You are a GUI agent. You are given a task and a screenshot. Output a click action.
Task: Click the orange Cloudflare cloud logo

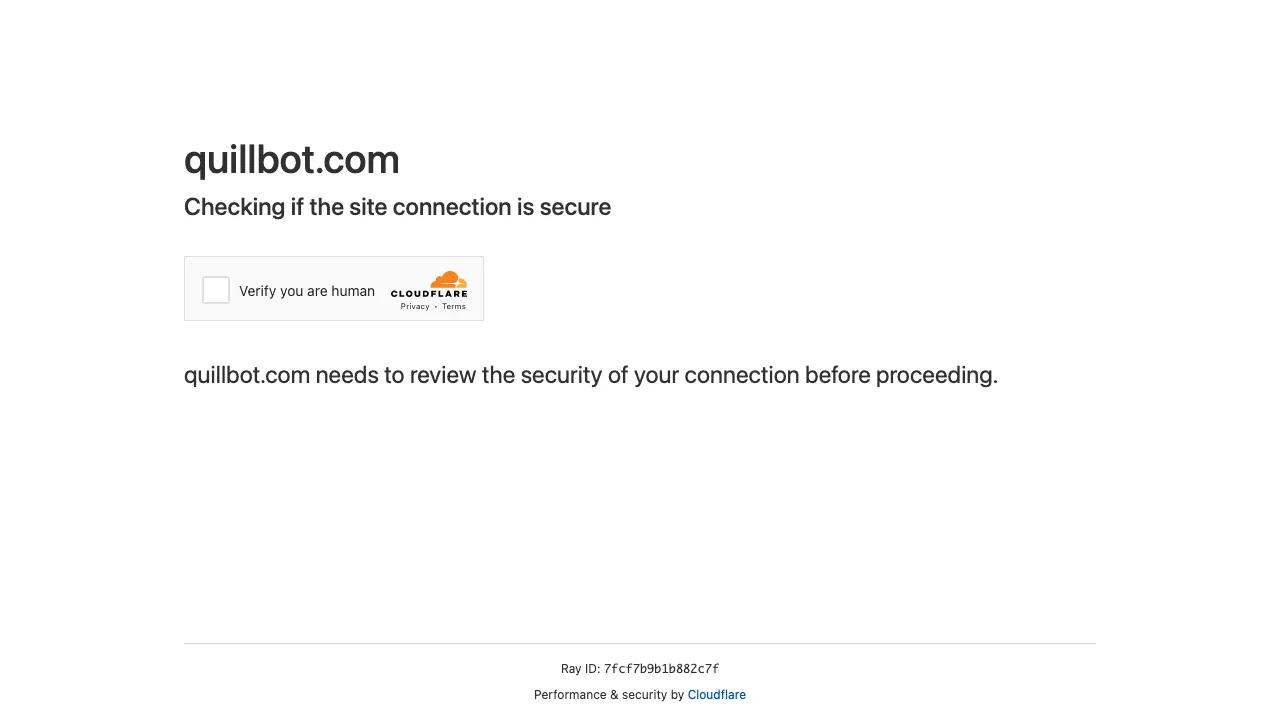point(448,279)
